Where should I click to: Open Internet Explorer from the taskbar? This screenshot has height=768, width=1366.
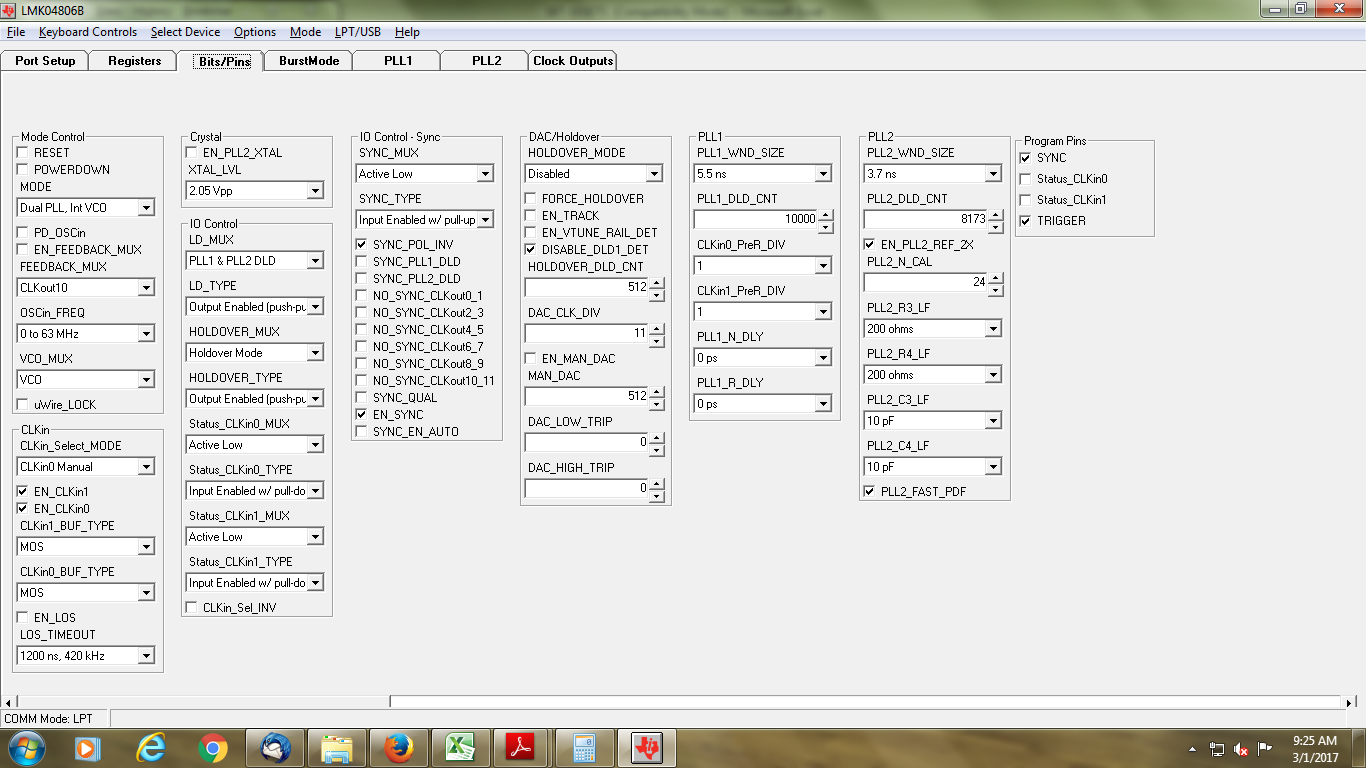point(152,747)
